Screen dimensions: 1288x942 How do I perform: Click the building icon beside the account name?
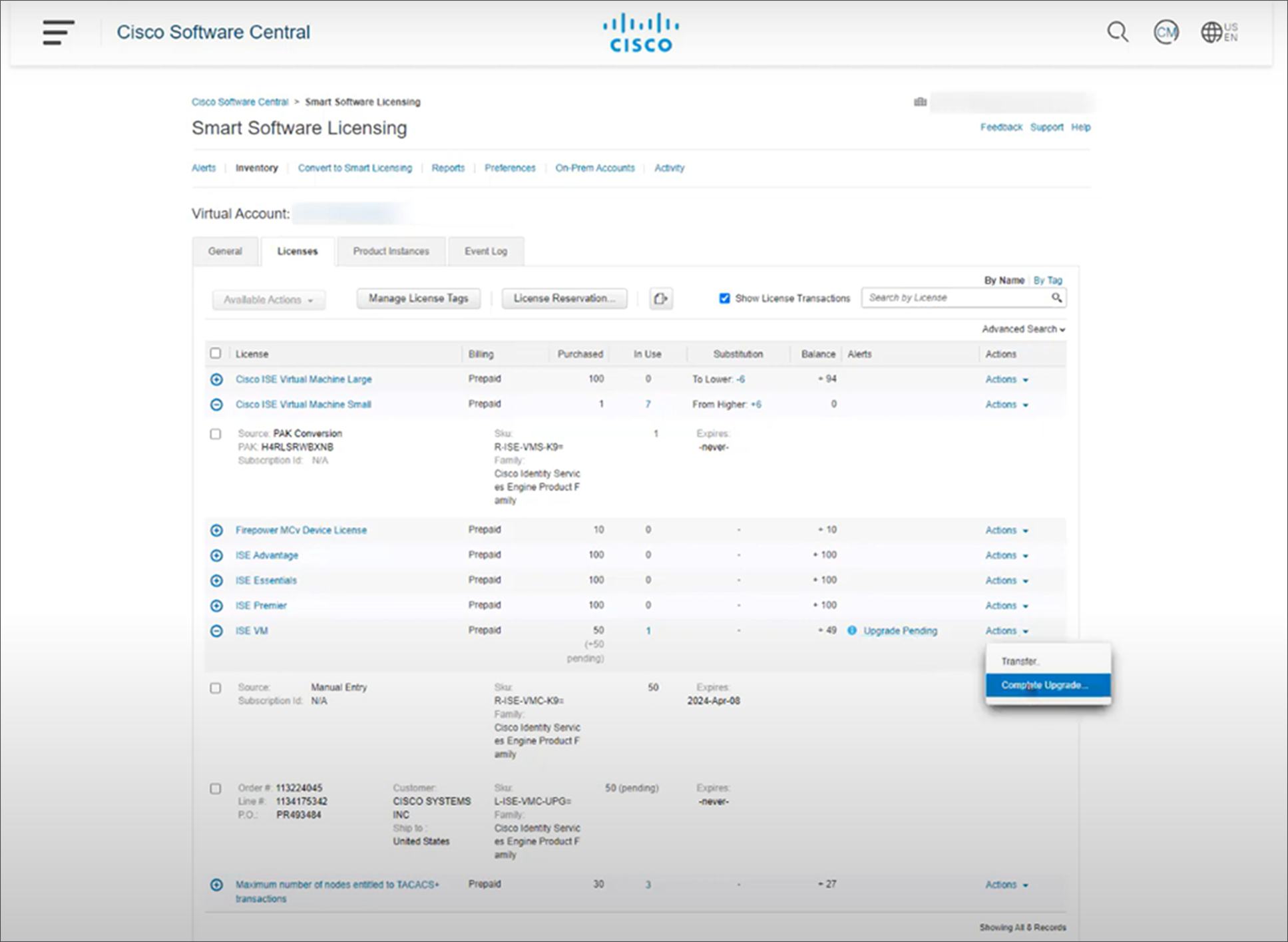919,102
